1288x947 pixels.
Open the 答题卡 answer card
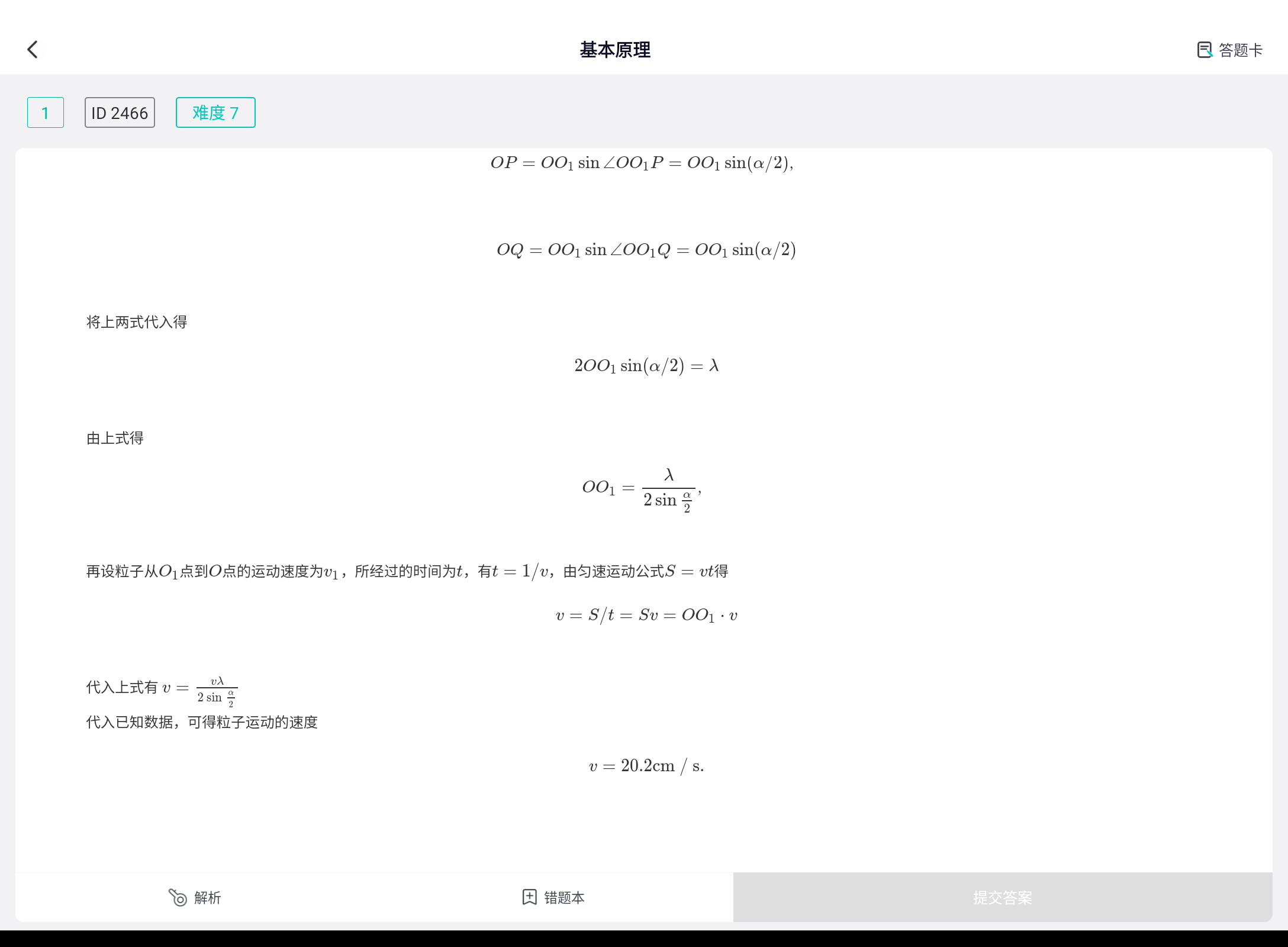coord(1229,50)
